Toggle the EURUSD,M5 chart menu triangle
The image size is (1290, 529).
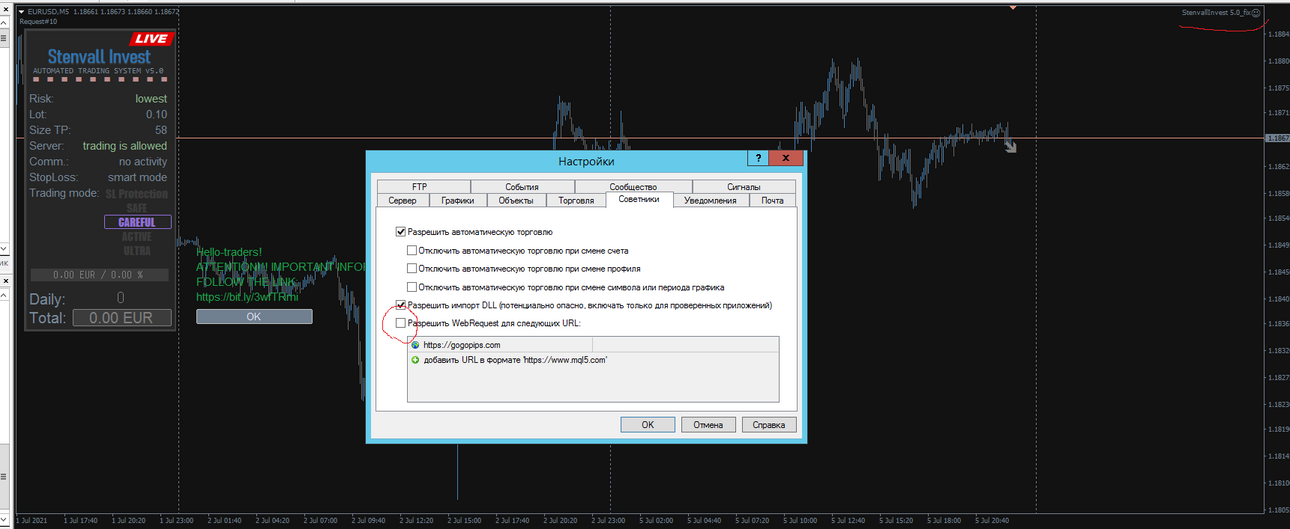point(22,10)
